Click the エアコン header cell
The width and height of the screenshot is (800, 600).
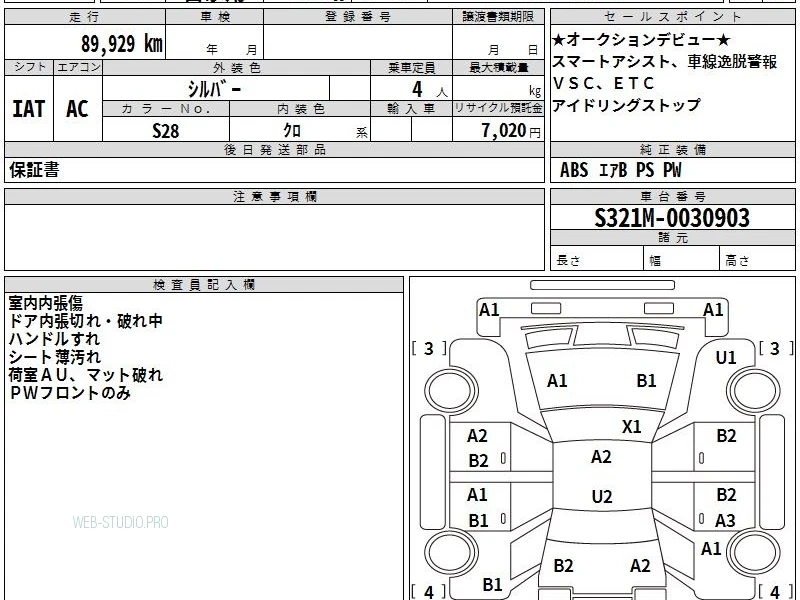coord(78,67)
